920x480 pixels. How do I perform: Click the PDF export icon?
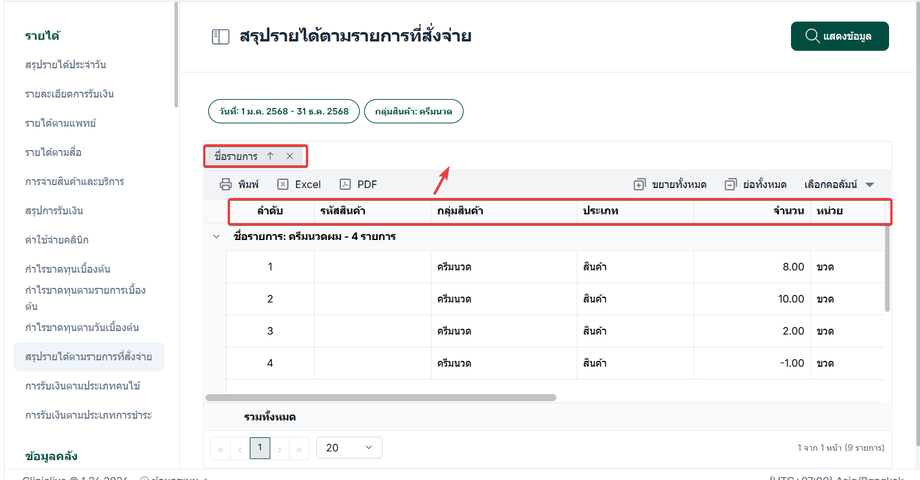click(x=345, y=184)
